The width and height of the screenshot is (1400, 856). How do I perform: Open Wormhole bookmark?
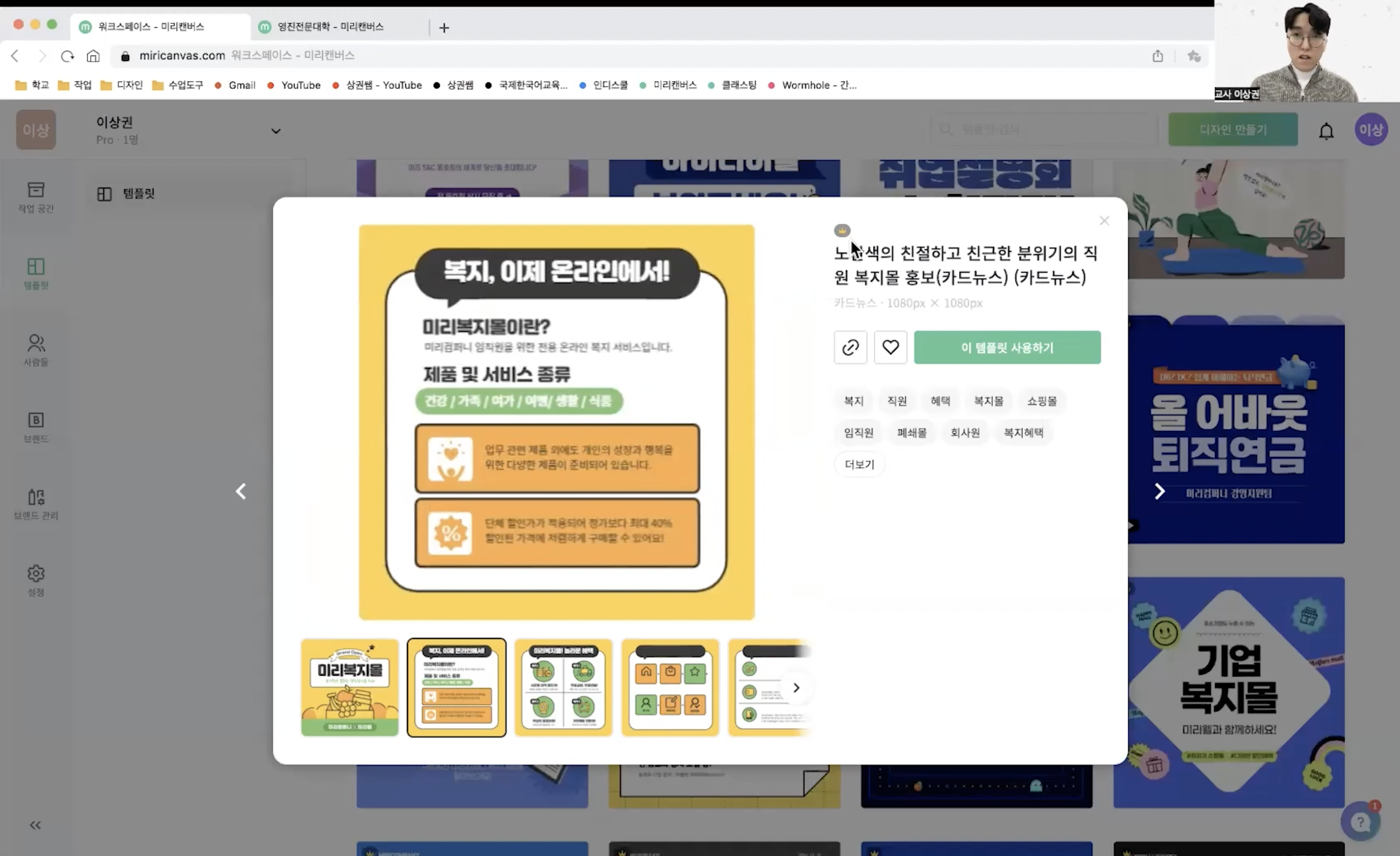pos(812,85)
